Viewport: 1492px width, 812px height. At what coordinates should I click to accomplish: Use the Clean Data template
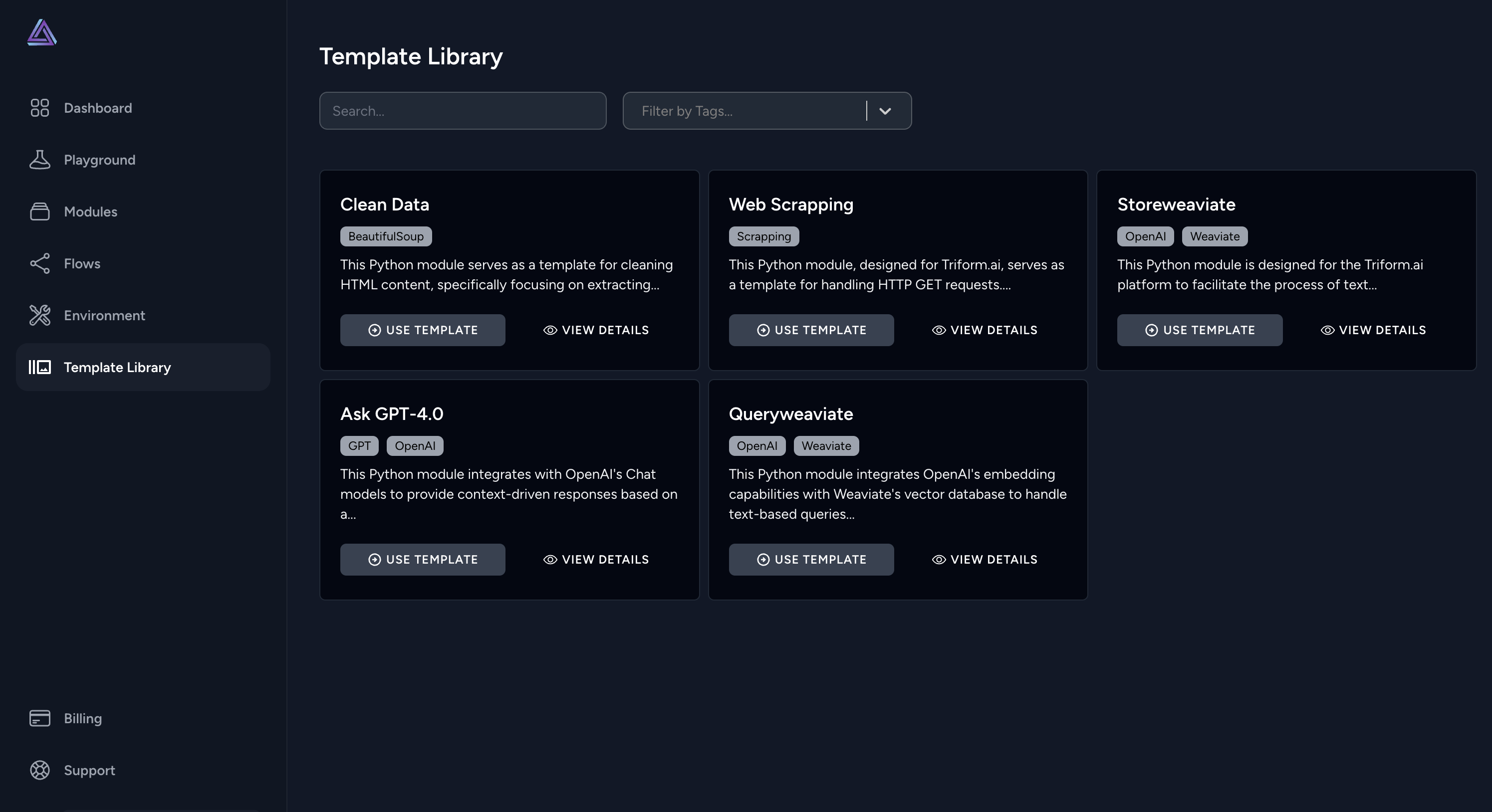point(422,330)
